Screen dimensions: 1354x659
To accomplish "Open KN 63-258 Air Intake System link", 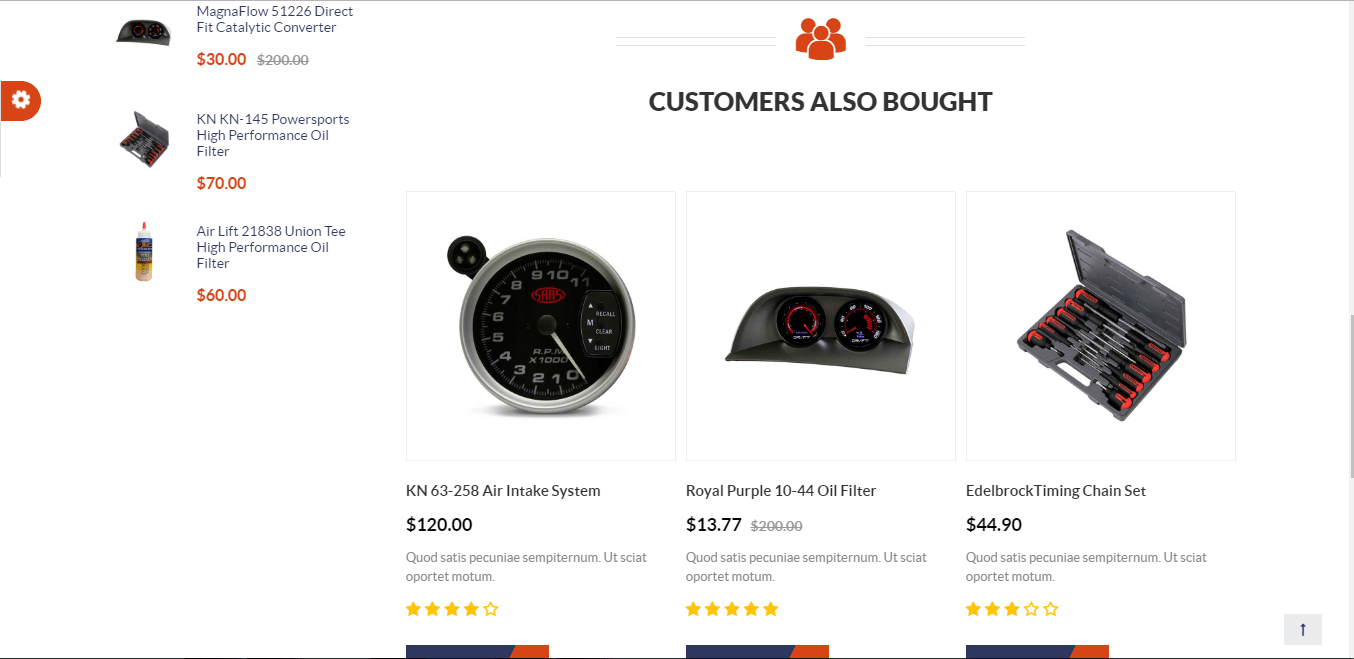I will (x=503, y=491).
